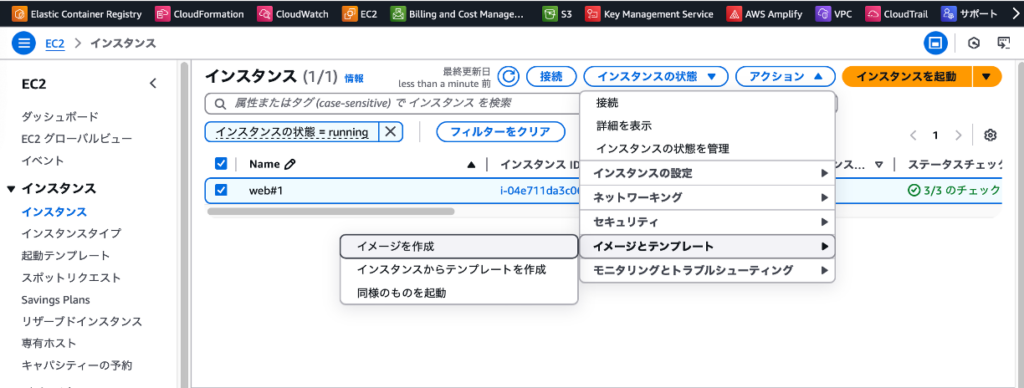Collapse the EC2 side navigation
This screenshot has width=1024, height=388.
[153, 84]
